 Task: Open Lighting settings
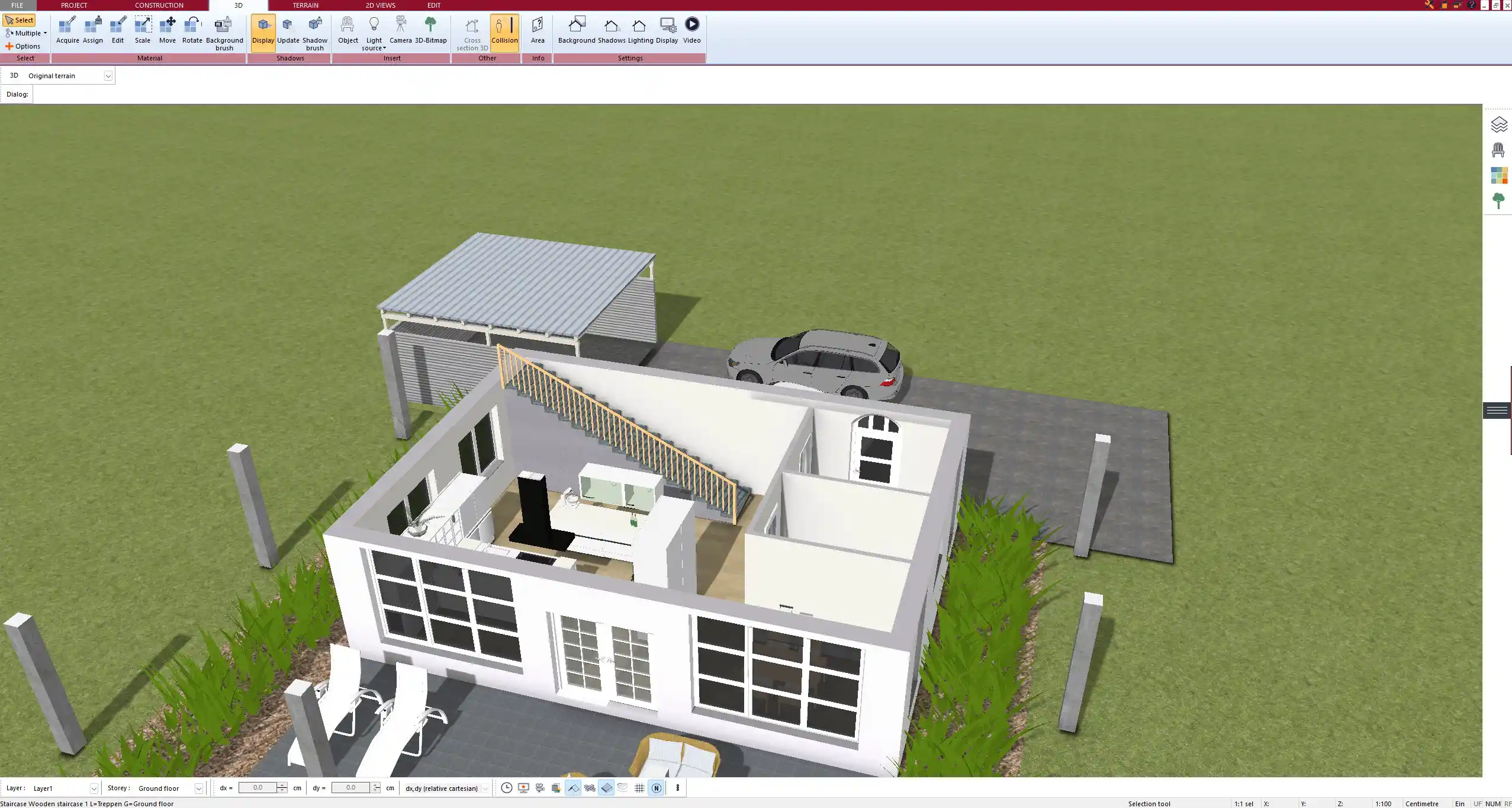click(x=641, y=30)
